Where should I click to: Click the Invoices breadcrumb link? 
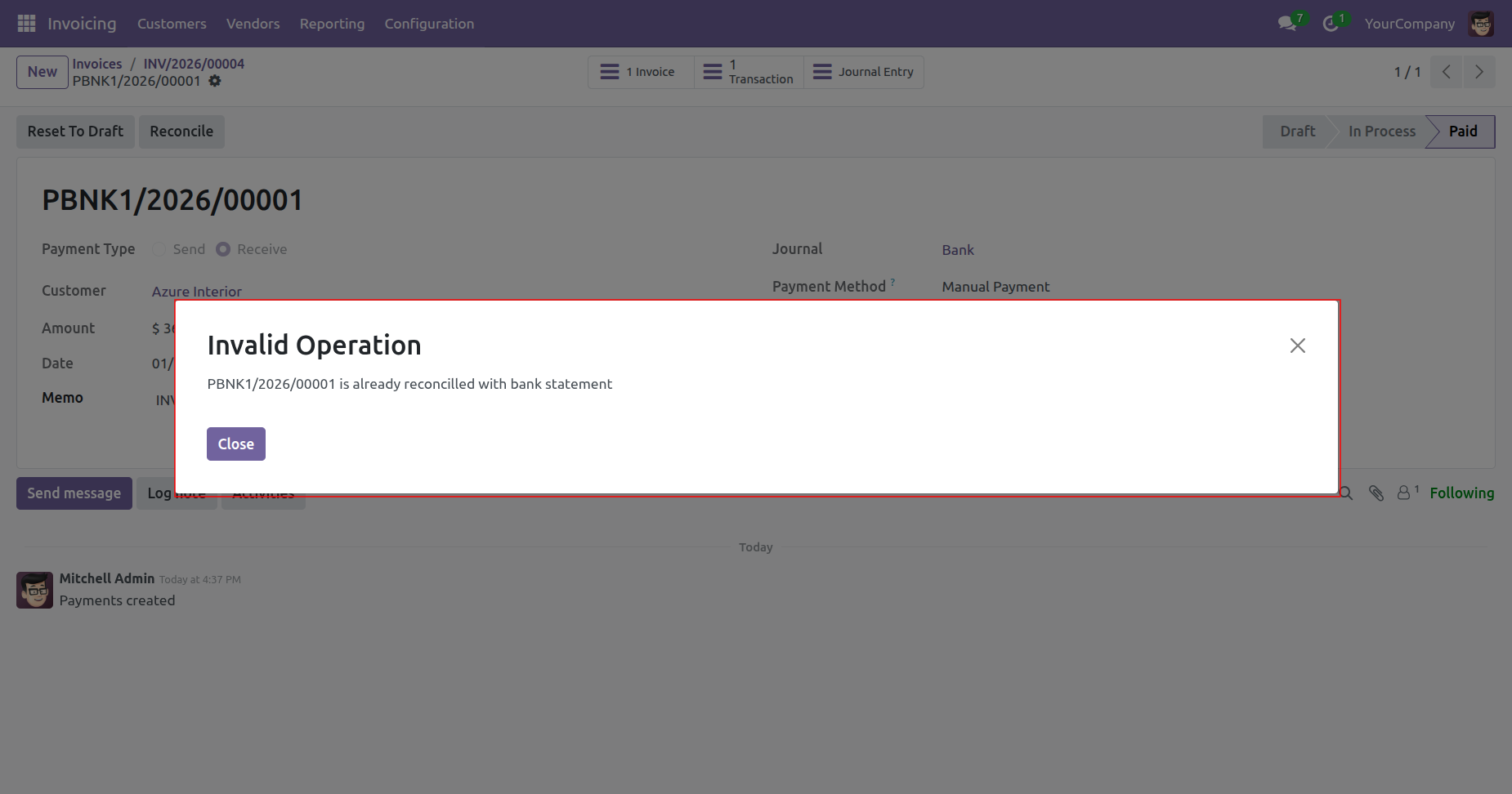[97, 64]
